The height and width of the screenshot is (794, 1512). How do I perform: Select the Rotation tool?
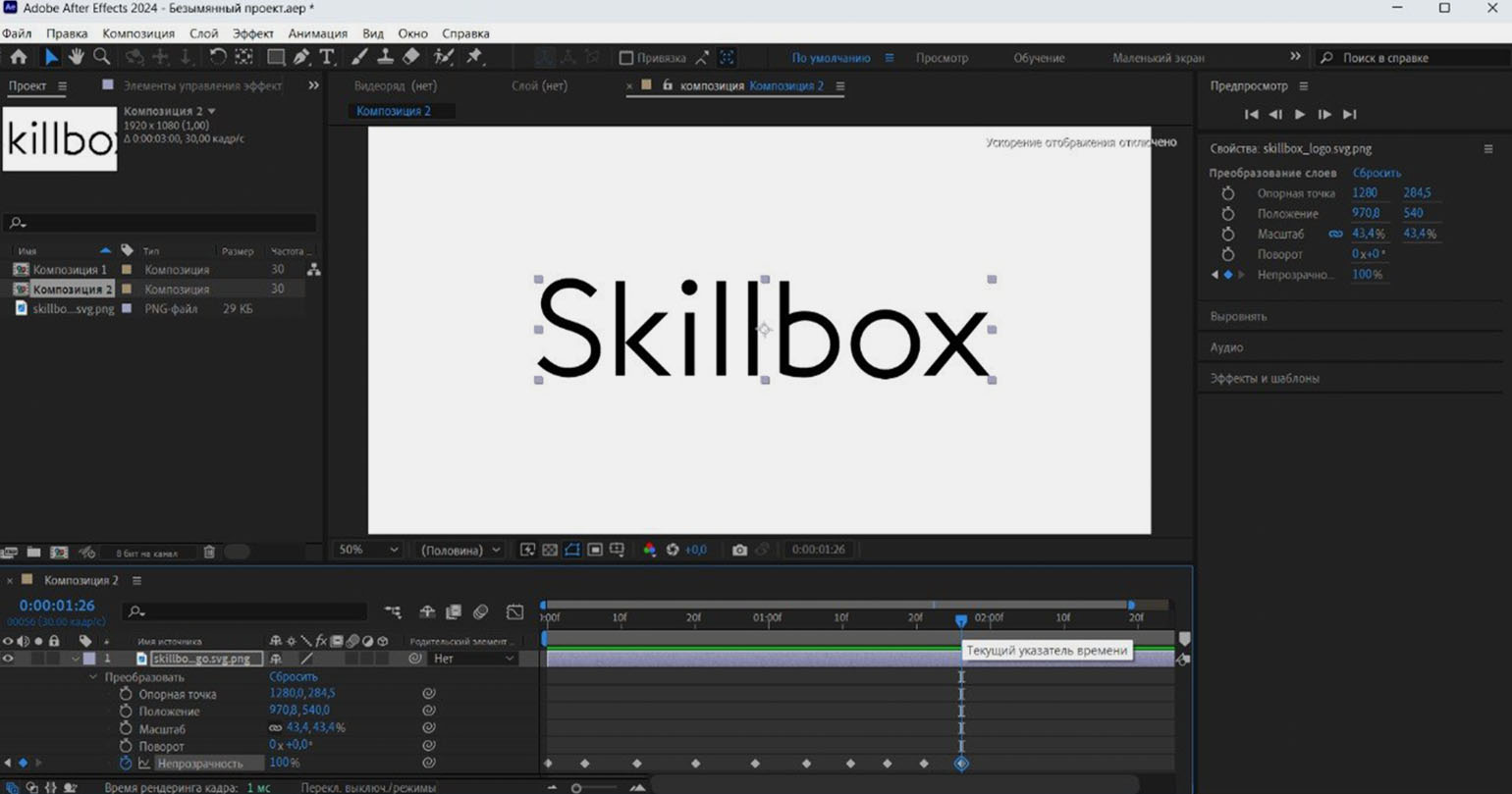pyautogui.click(x=218, y=57)
